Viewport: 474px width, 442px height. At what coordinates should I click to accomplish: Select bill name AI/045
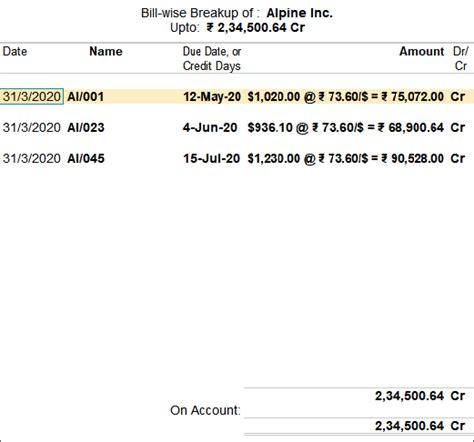86,158
